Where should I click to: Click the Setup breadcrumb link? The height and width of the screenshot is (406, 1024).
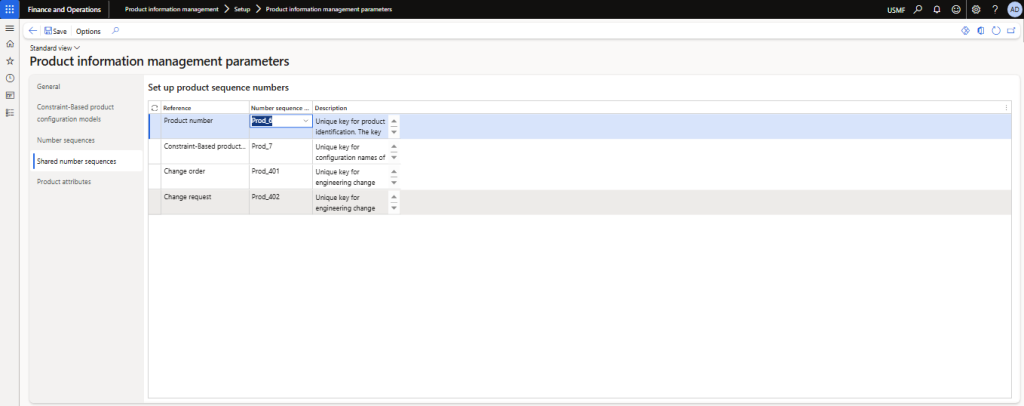242,9
